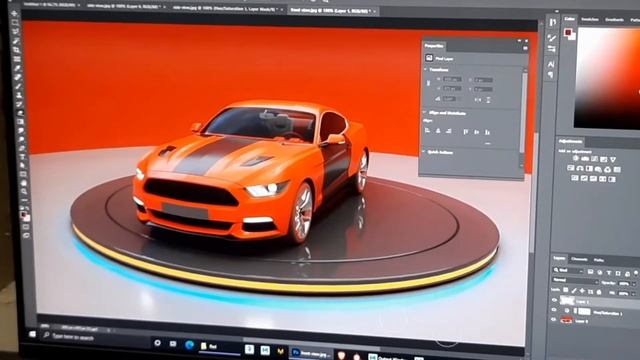
Task: Add a Curves adjustment
Action: 594,159
